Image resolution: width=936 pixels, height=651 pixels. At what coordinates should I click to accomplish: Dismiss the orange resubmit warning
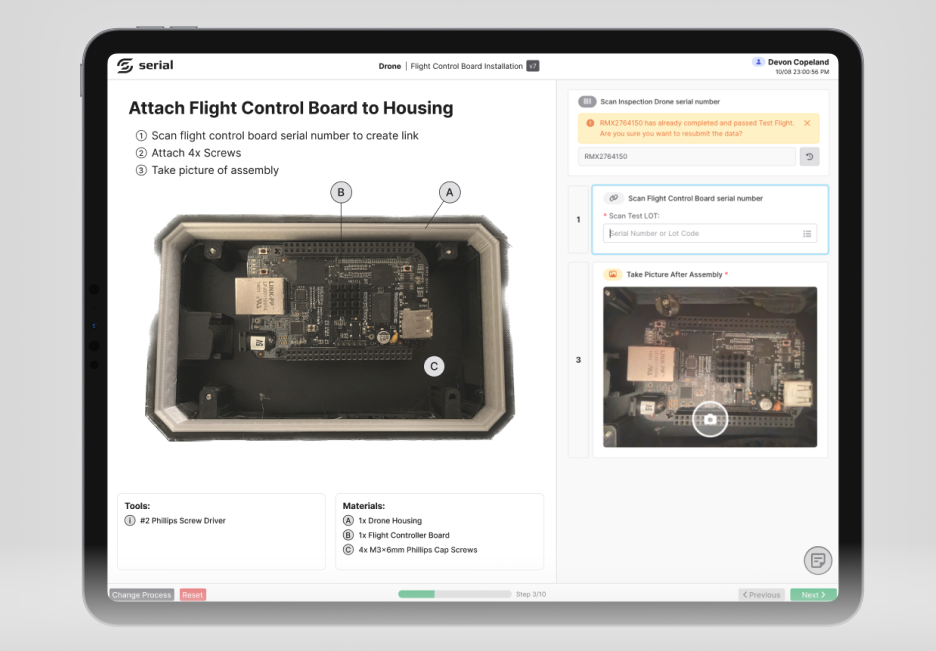click(807, 123)
